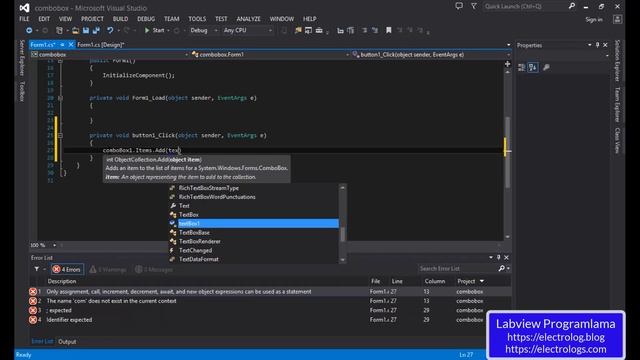Select the highlighted textBox1 suggestion
Viewport: 640px width, 360px height.
tap(253, 224)
